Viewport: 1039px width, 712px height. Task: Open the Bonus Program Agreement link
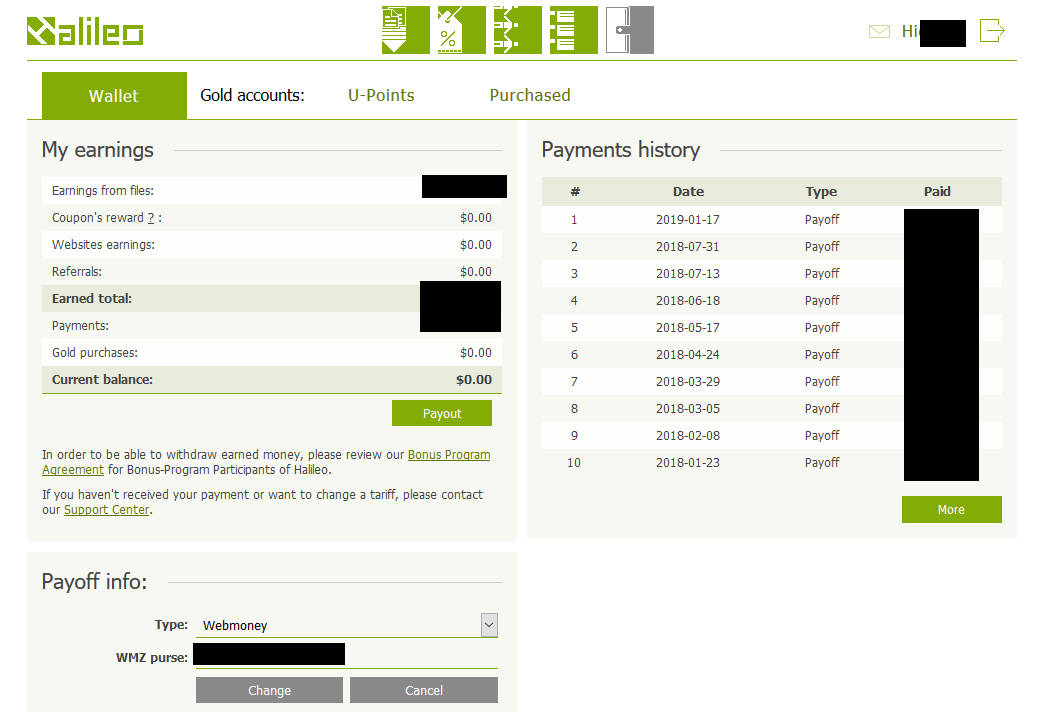(x=448, y=455)
